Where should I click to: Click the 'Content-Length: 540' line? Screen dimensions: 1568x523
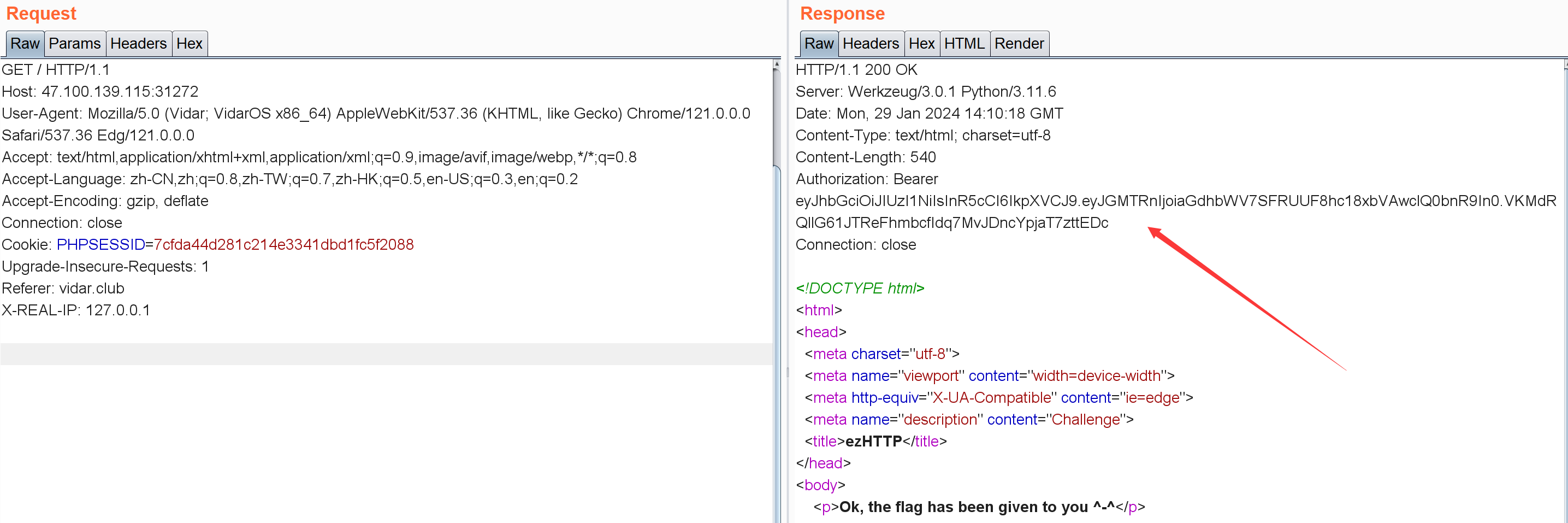(x=866, y=158)
